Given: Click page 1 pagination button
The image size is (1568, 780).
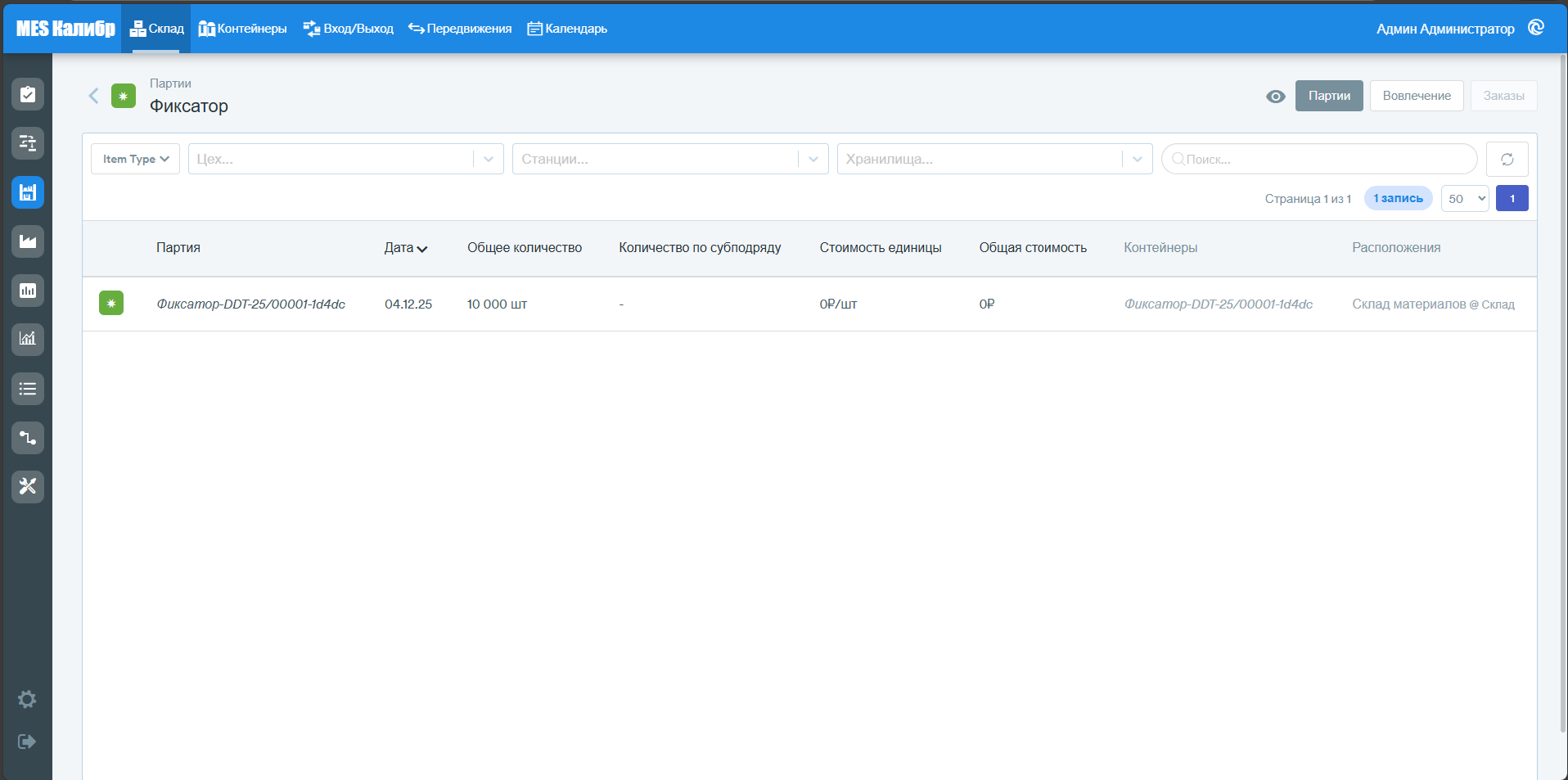Looking at the screenshot, I should point(1512,198).
